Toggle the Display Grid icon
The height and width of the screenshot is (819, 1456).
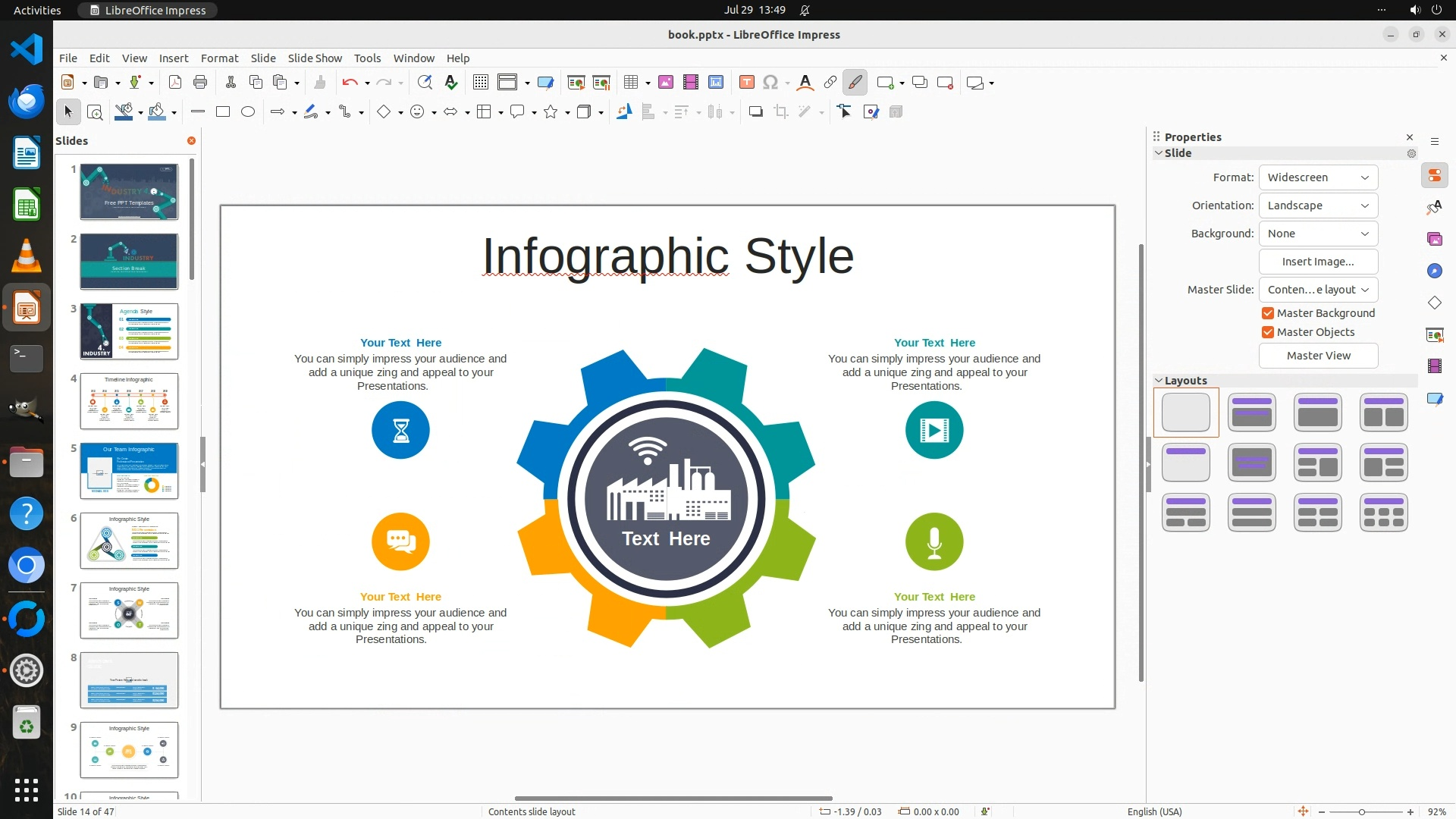tap(481, 83)
